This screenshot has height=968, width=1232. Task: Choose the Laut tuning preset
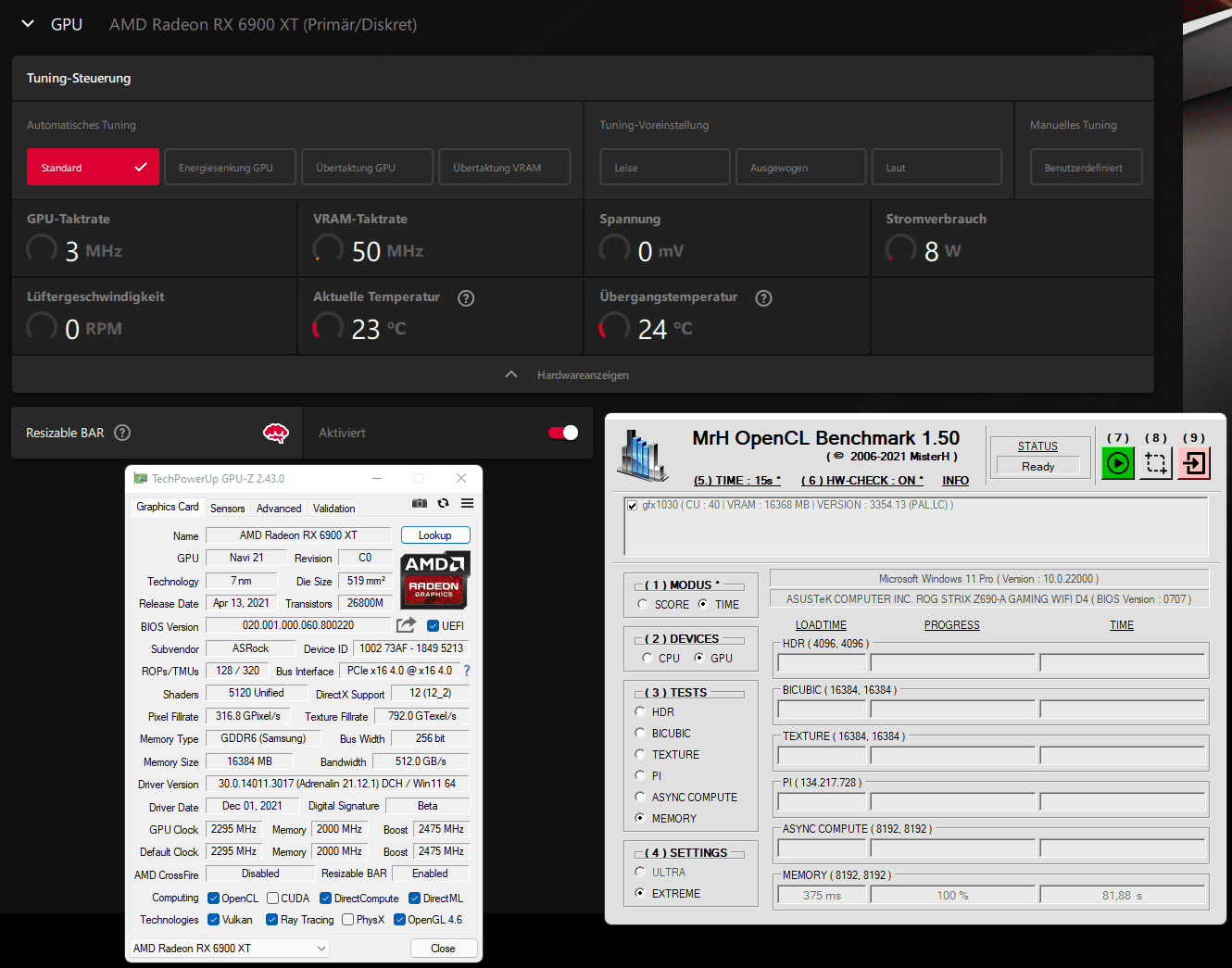click(x=937, y=168)
